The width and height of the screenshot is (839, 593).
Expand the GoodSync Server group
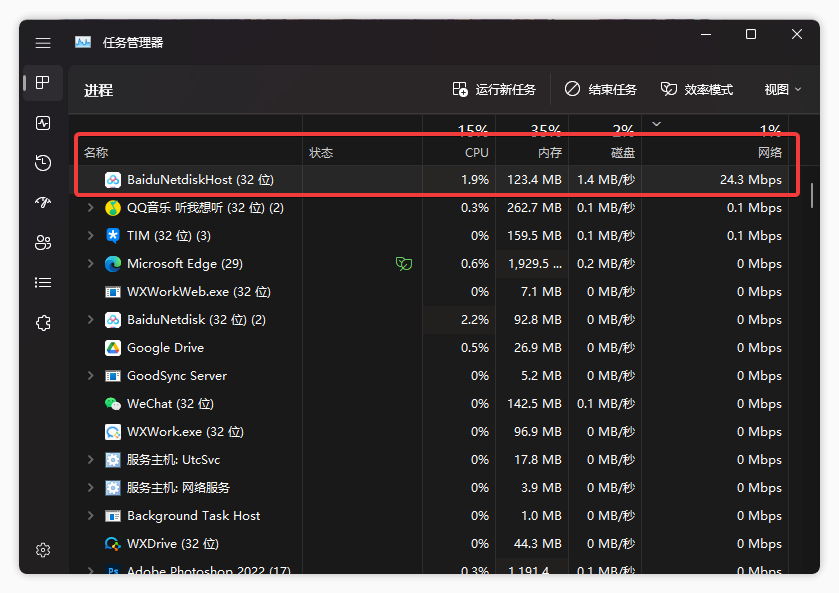pos(90,376)
